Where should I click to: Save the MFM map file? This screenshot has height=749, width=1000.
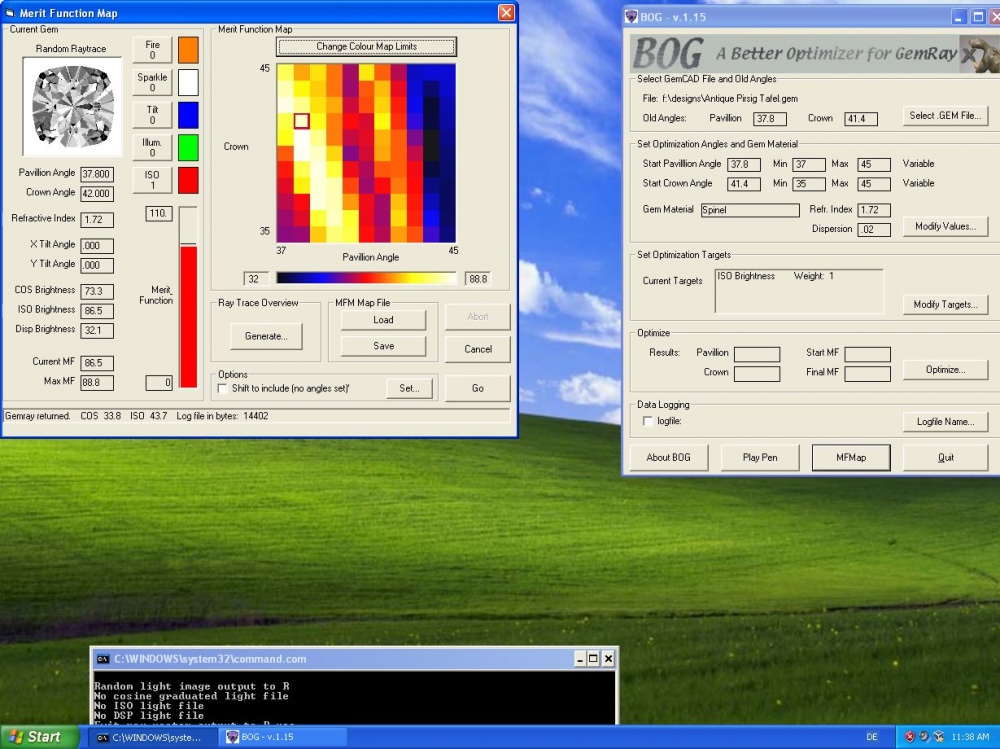pyautogui.click(x=383, y=346)
